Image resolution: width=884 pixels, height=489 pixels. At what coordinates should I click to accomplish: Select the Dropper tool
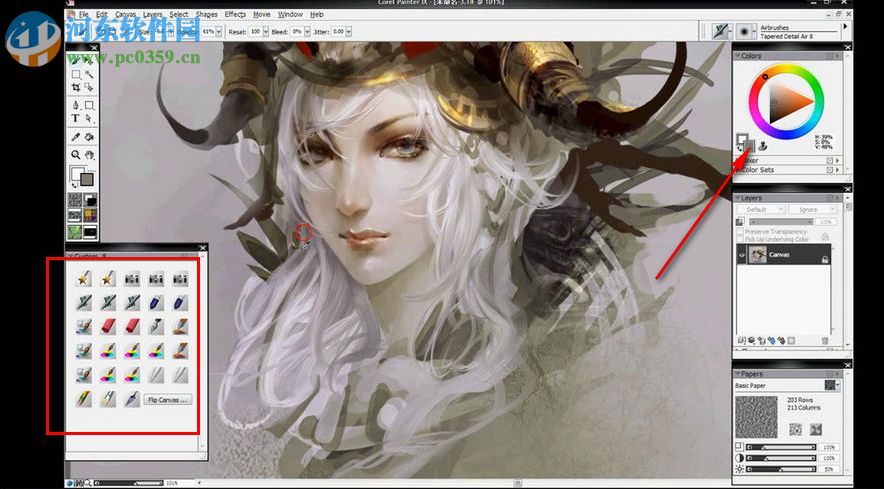pos(76,137)
